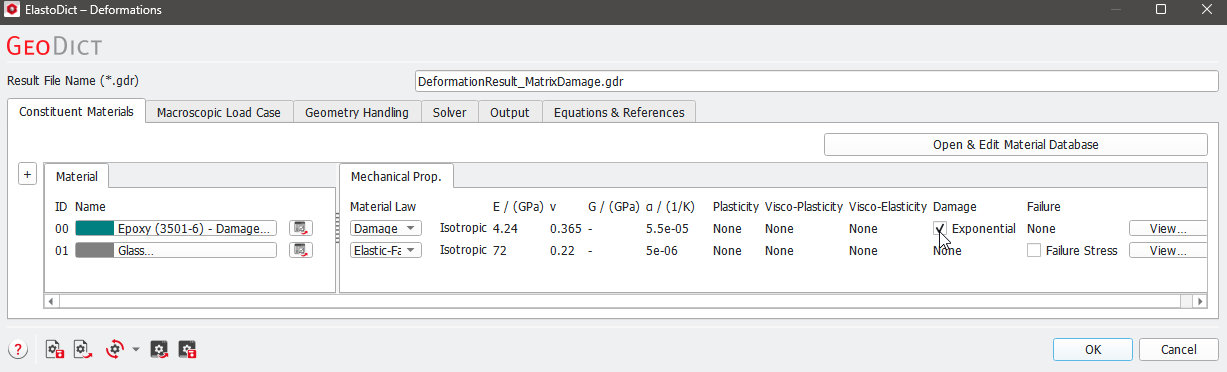Click the teal color swatch for Epoxy

click(95, 228)
